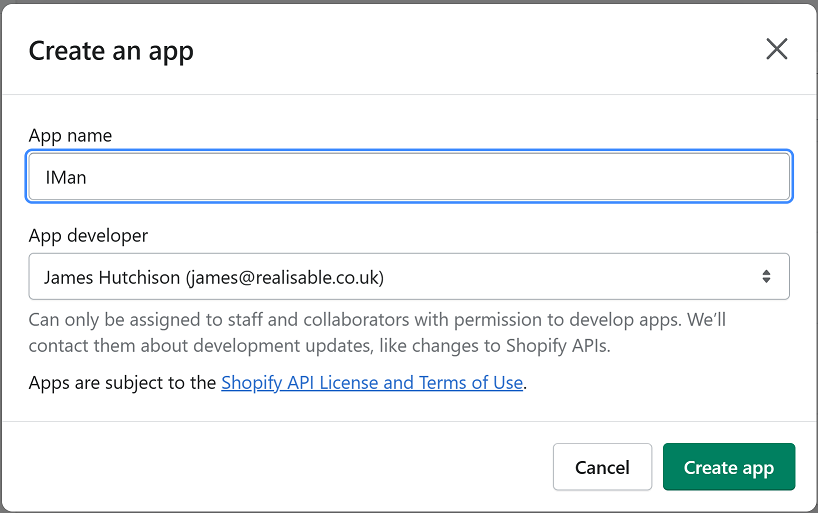Viewport: 818px width, 513px height.
Task: Open the App developer dropdown
Action: click(409, 277)
